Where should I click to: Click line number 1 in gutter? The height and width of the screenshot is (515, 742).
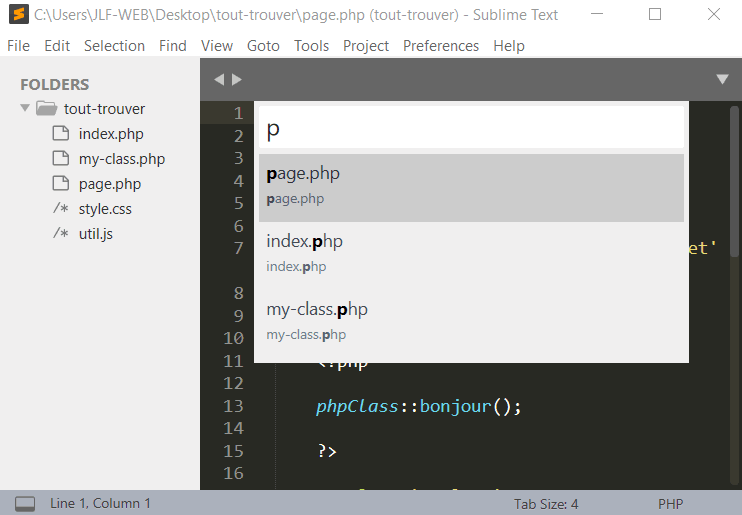[238, 113]
